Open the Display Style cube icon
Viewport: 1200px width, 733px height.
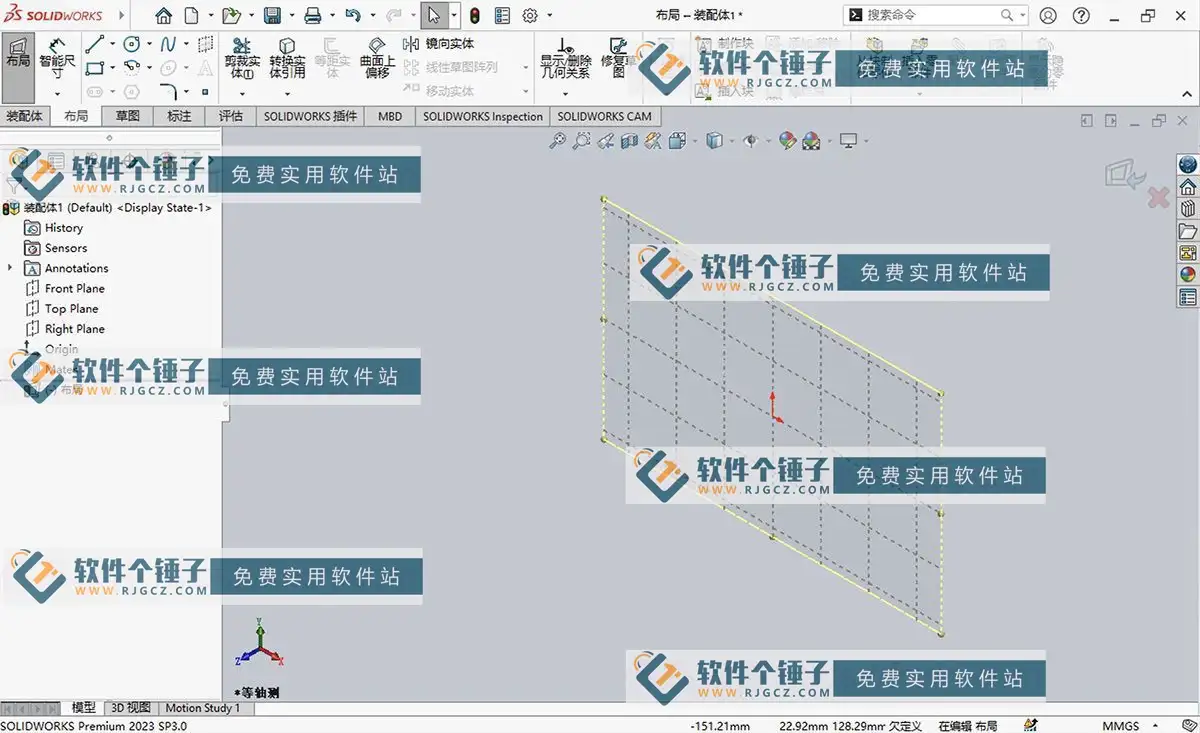coord(714,141)
